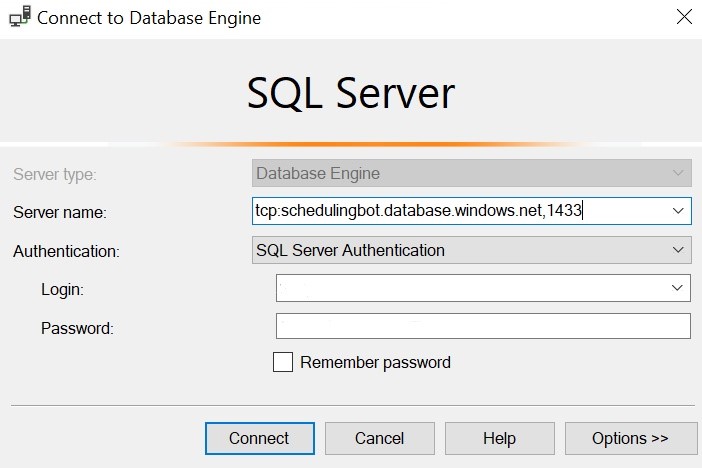Cancel the connection dialog
This screenshot has height=468, width=702.
coord(380,438)
